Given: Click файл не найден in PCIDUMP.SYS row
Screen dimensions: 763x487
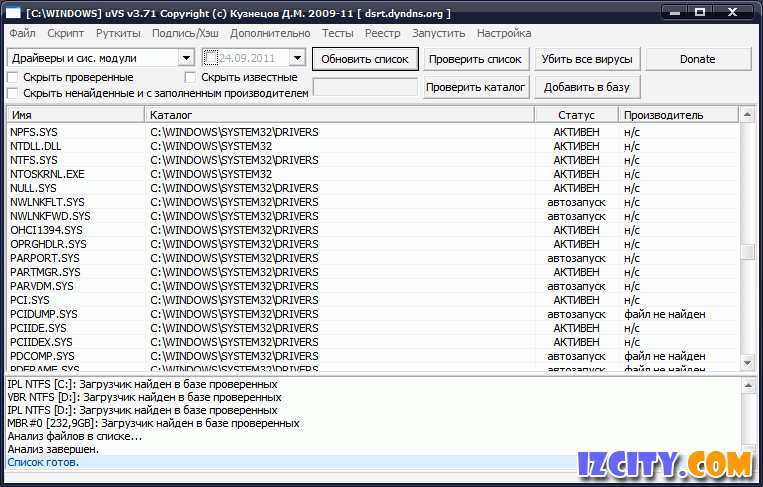Looking at the screenshot, I should coord(665,314).
